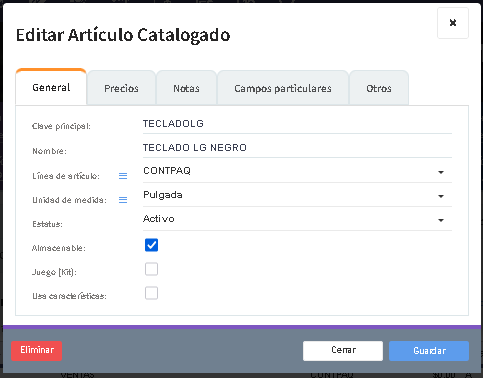Open the Línea de artículo list icon

tap(123, 176)
